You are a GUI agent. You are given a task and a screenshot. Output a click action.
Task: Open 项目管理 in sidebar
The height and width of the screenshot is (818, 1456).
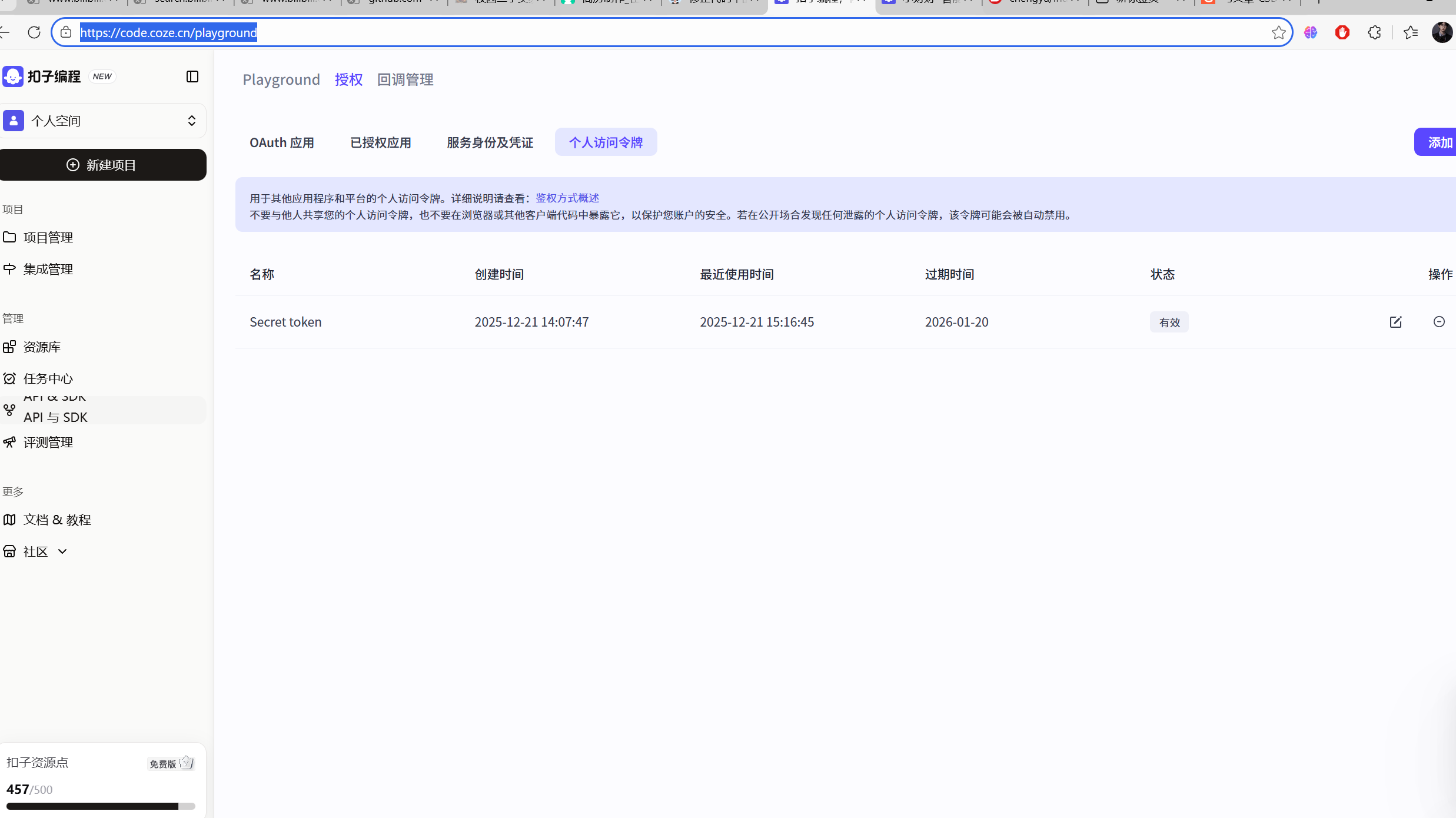(x=104, y=237)
